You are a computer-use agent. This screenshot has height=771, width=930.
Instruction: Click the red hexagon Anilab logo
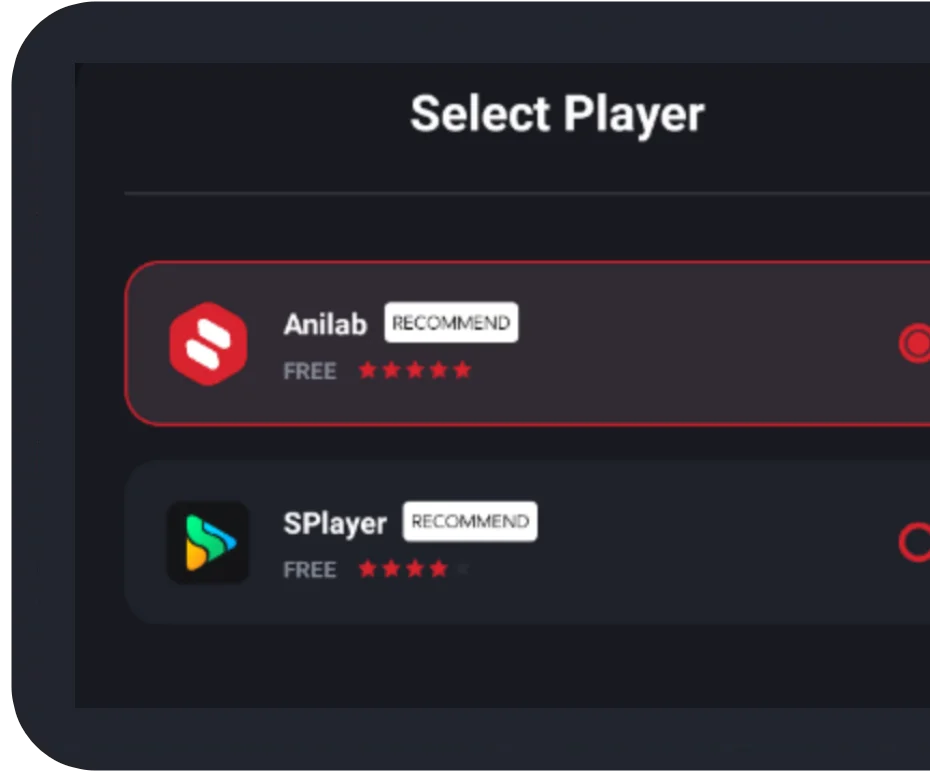coord(207,344)
